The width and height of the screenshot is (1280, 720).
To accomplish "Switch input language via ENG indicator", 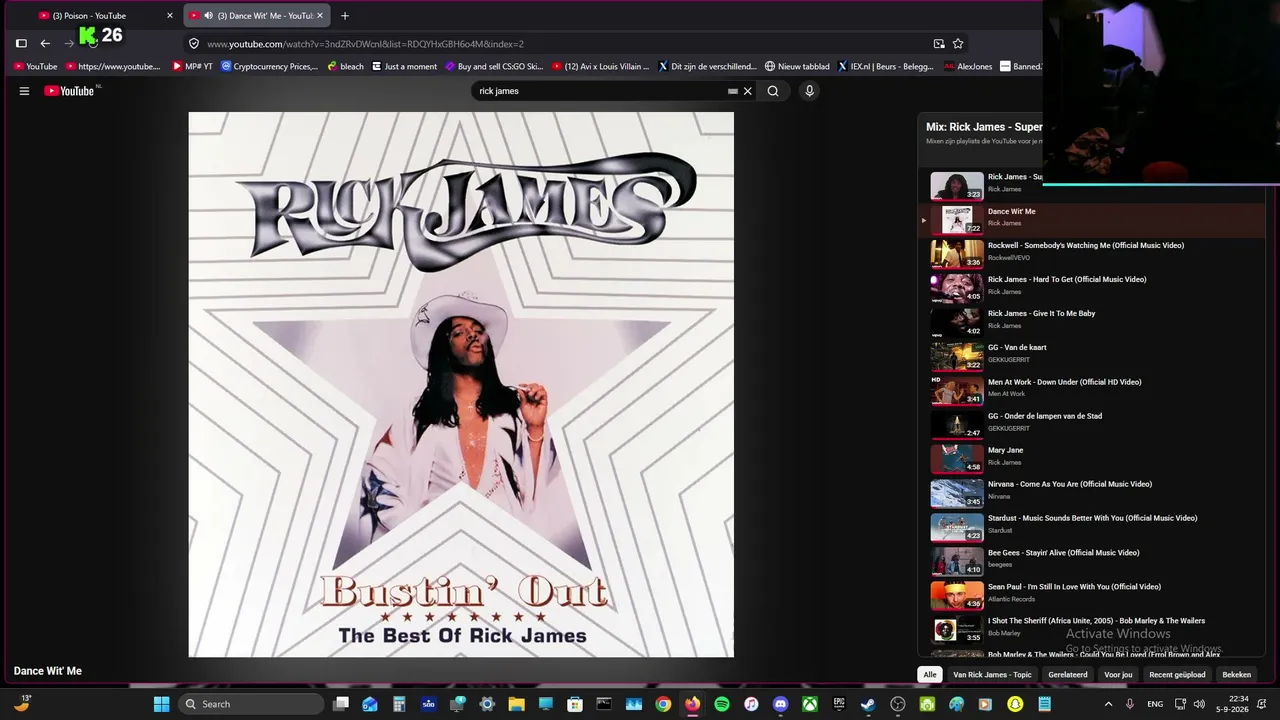I will [x=1155, y=704].
